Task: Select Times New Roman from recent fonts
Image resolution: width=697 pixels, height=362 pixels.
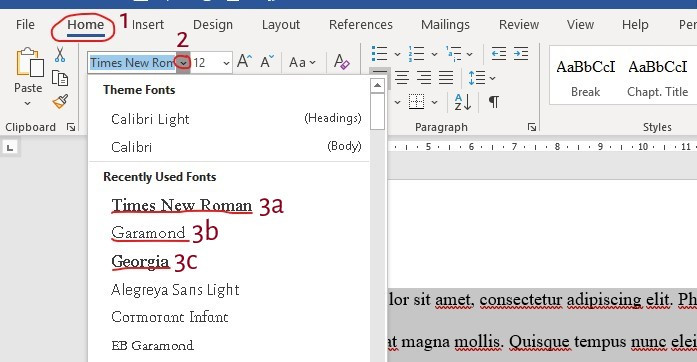Action: 229,205
